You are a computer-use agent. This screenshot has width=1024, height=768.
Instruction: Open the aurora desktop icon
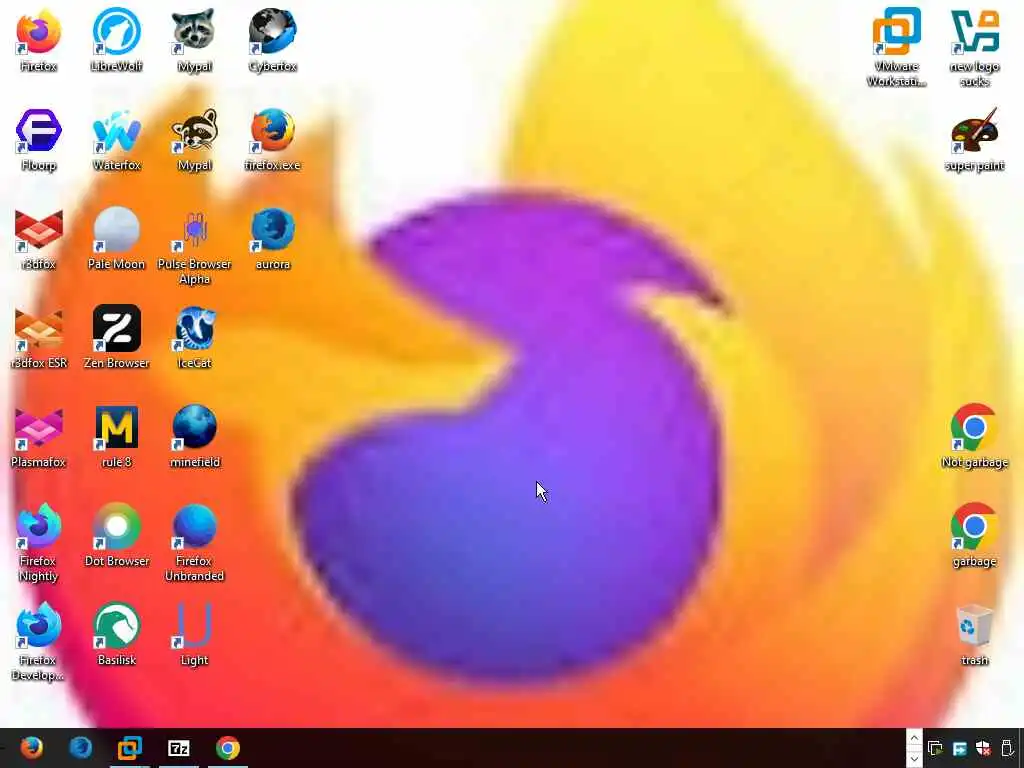(x=272, y=239)
